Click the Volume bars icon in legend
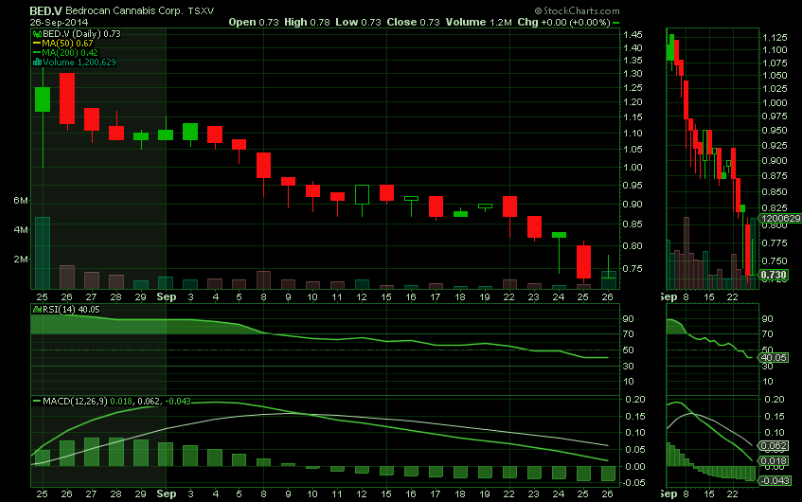 (34, 63)
